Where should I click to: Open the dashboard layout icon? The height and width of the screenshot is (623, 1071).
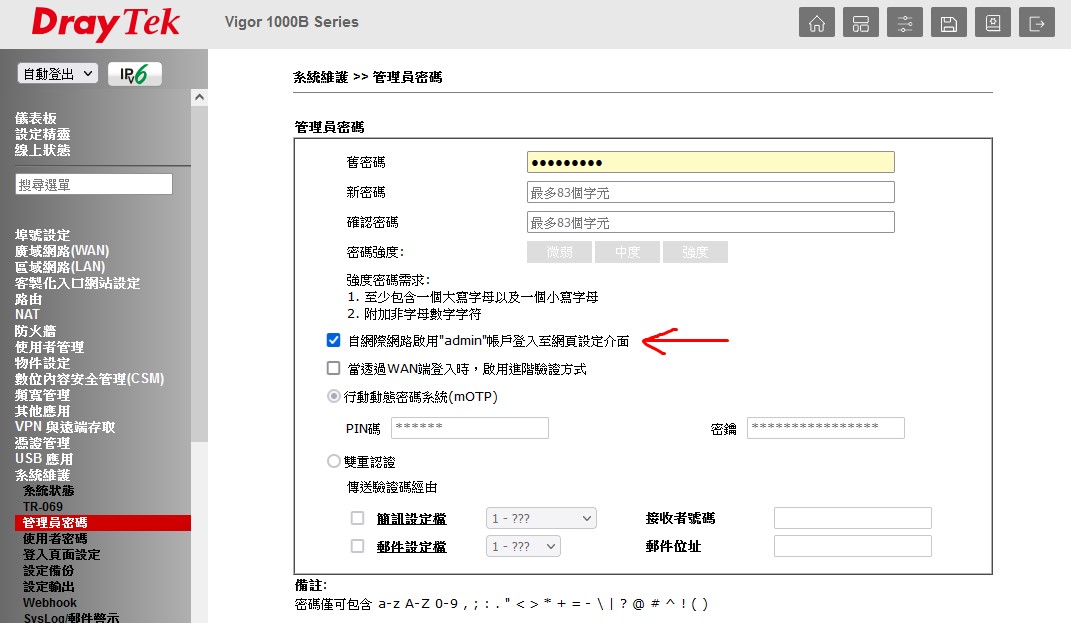coord(861,24)
